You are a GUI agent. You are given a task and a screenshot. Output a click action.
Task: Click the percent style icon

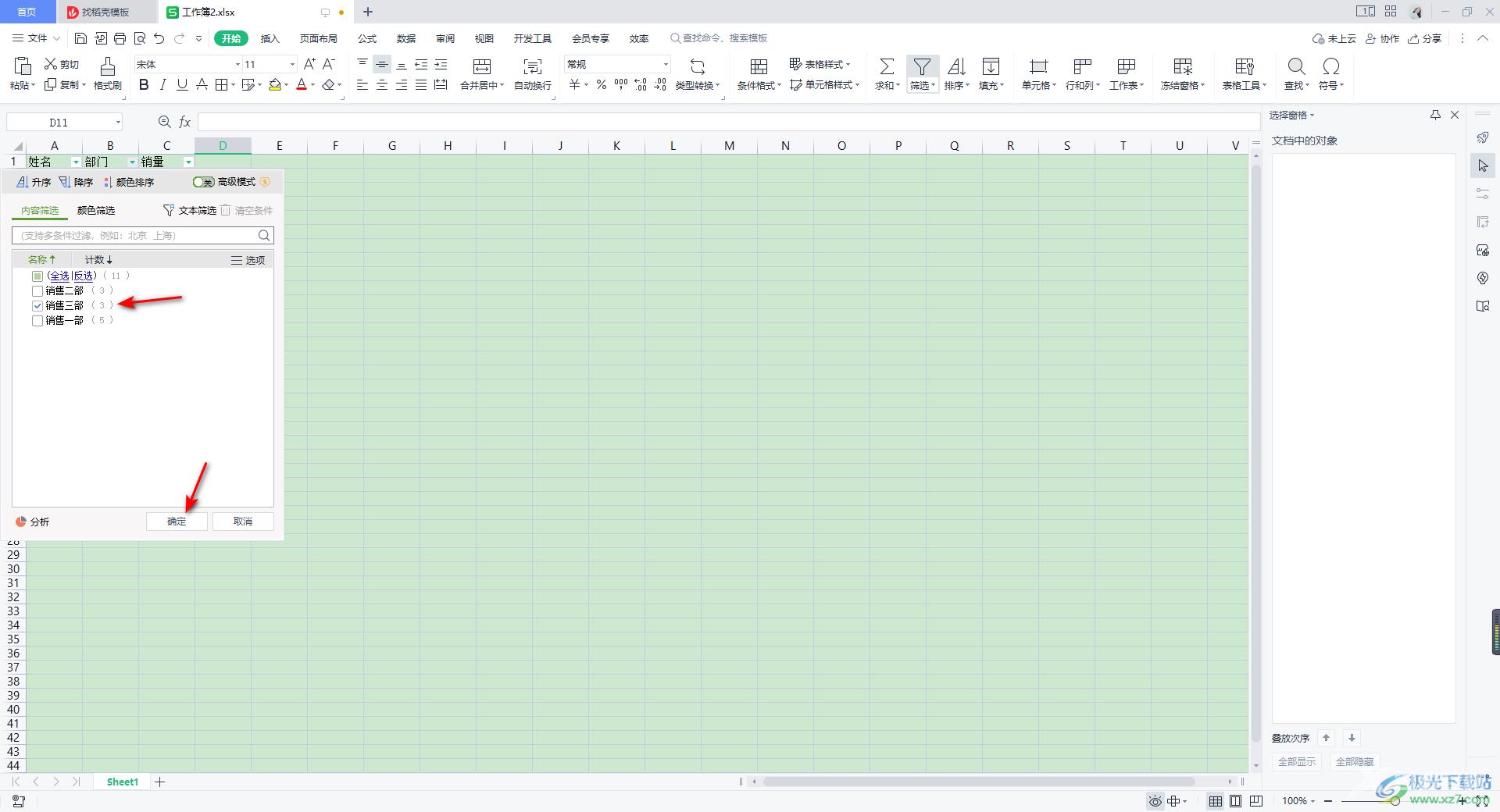coord(602,85)
